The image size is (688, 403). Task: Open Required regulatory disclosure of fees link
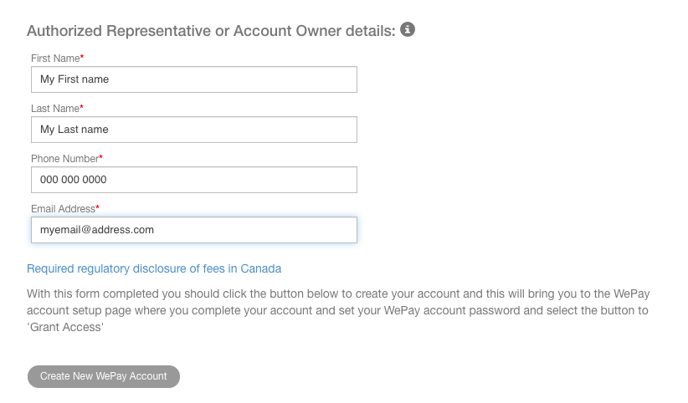[154, 268]
